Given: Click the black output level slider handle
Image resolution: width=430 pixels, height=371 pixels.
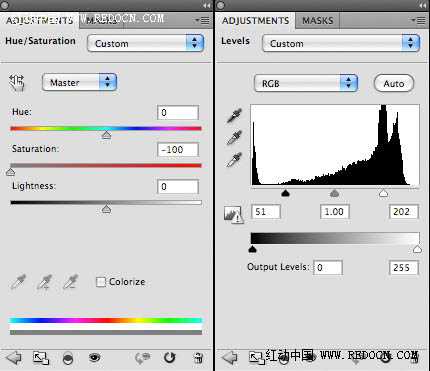Looking at the screenshot, I should pos(253,249).
